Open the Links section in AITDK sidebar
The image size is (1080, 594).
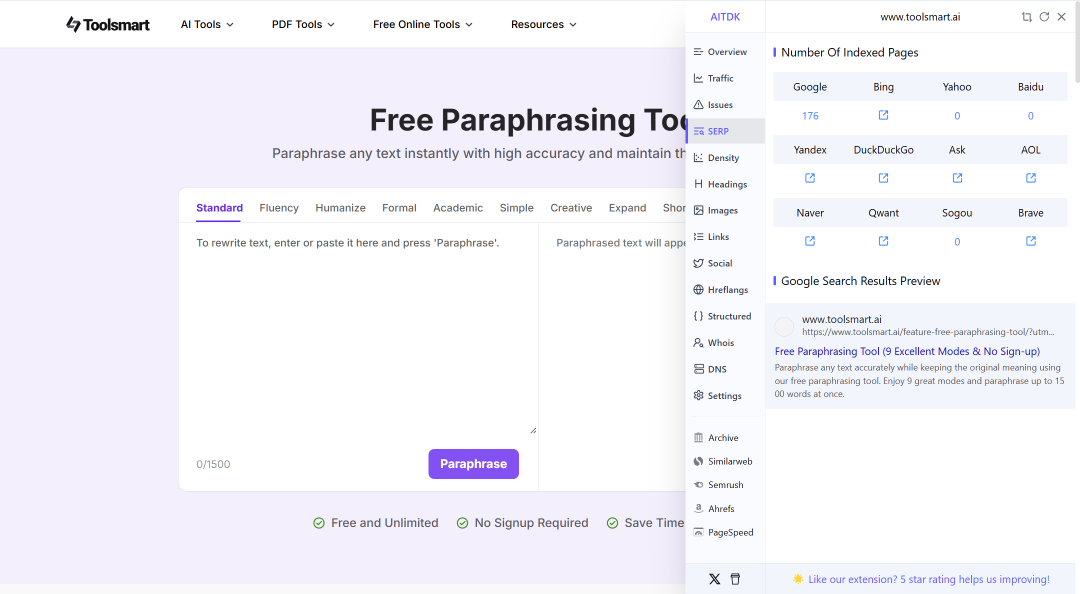click(725, 237)
